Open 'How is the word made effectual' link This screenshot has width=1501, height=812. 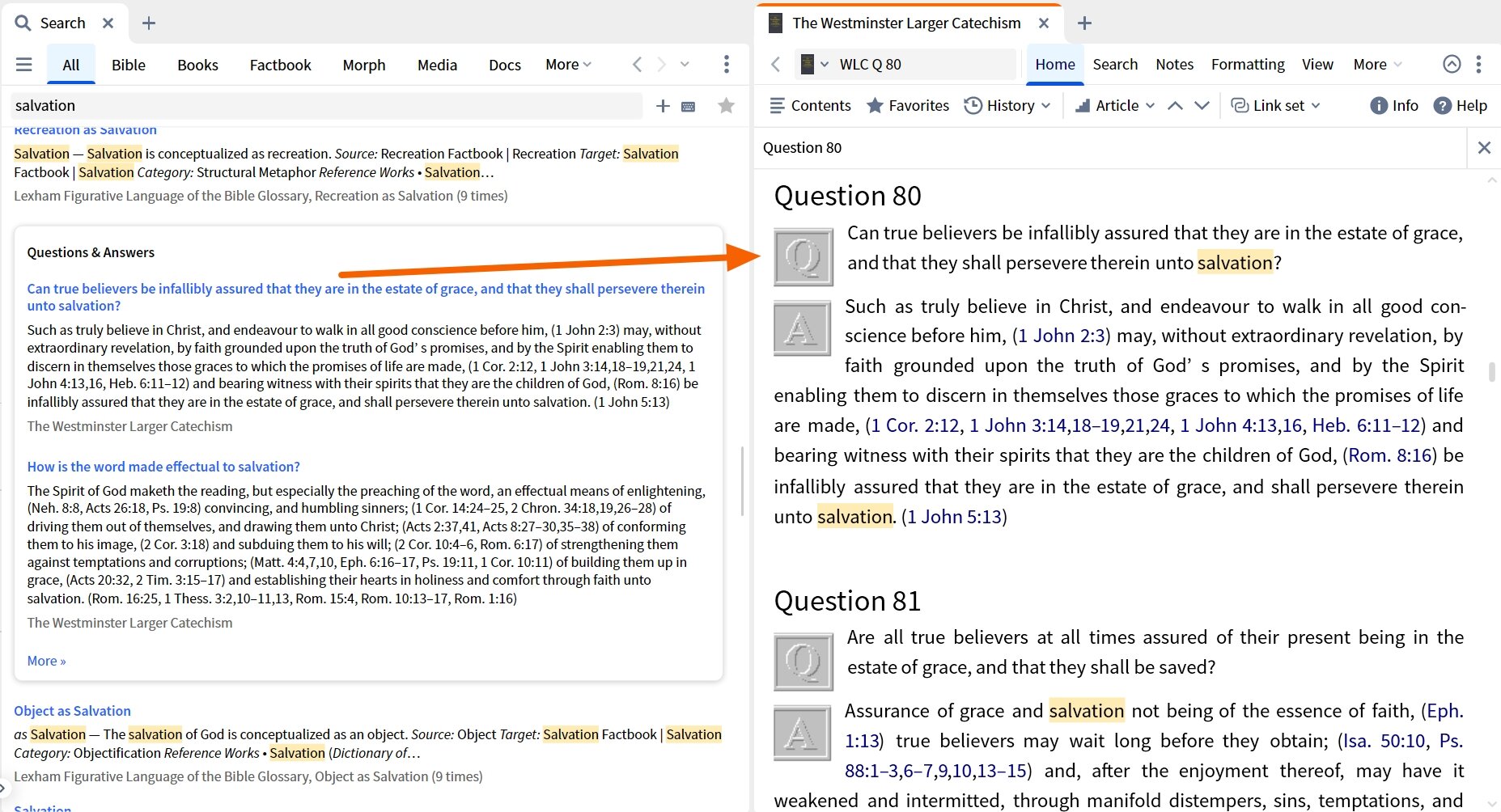pyautogui.click(x=163, y=467)
